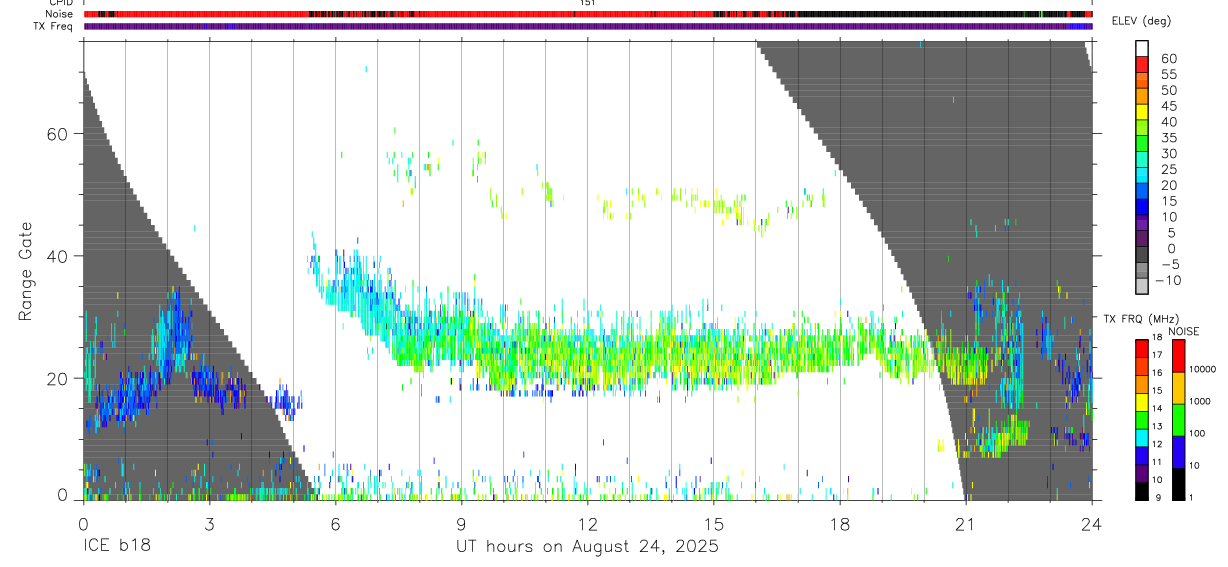Click the TX FRQ value '16'
This screenshot has height=567, width=1228.
point(1157,373)
